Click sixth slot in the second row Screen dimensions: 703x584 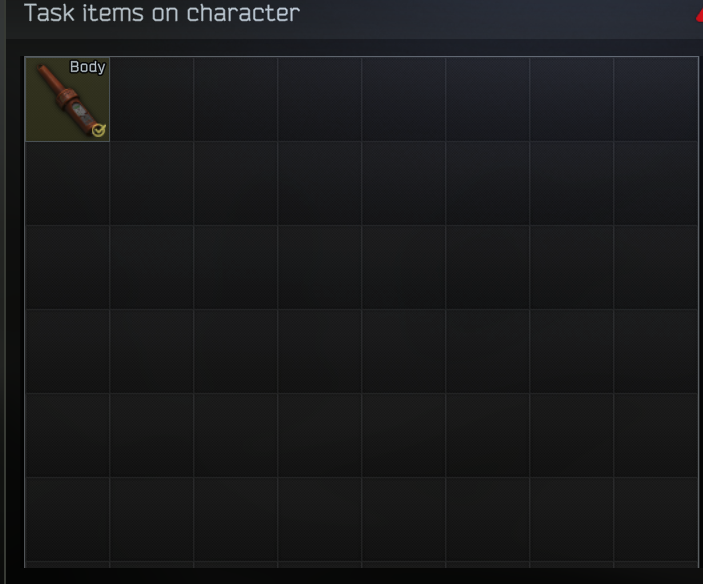point(487,183)
